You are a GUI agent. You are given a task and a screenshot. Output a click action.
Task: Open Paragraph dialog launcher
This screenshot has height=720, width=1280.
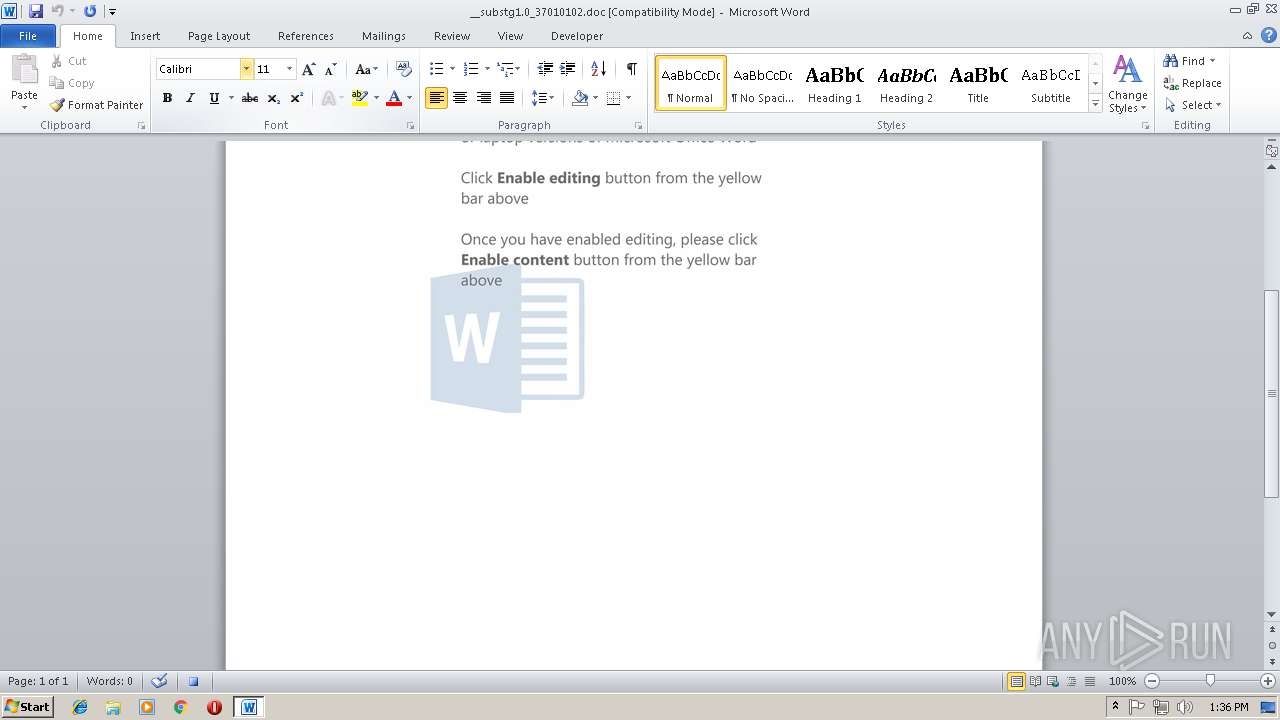639,126
